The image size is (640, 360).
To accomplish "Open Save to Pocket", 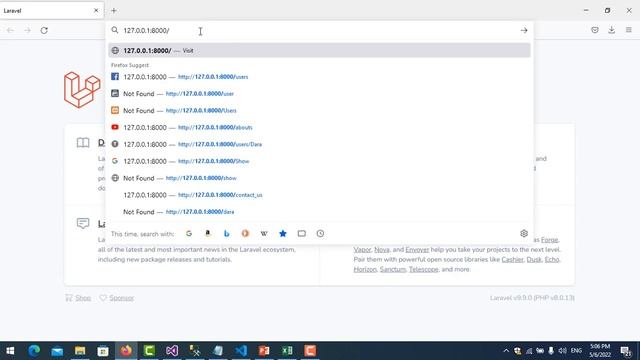I will click(595, 30).
